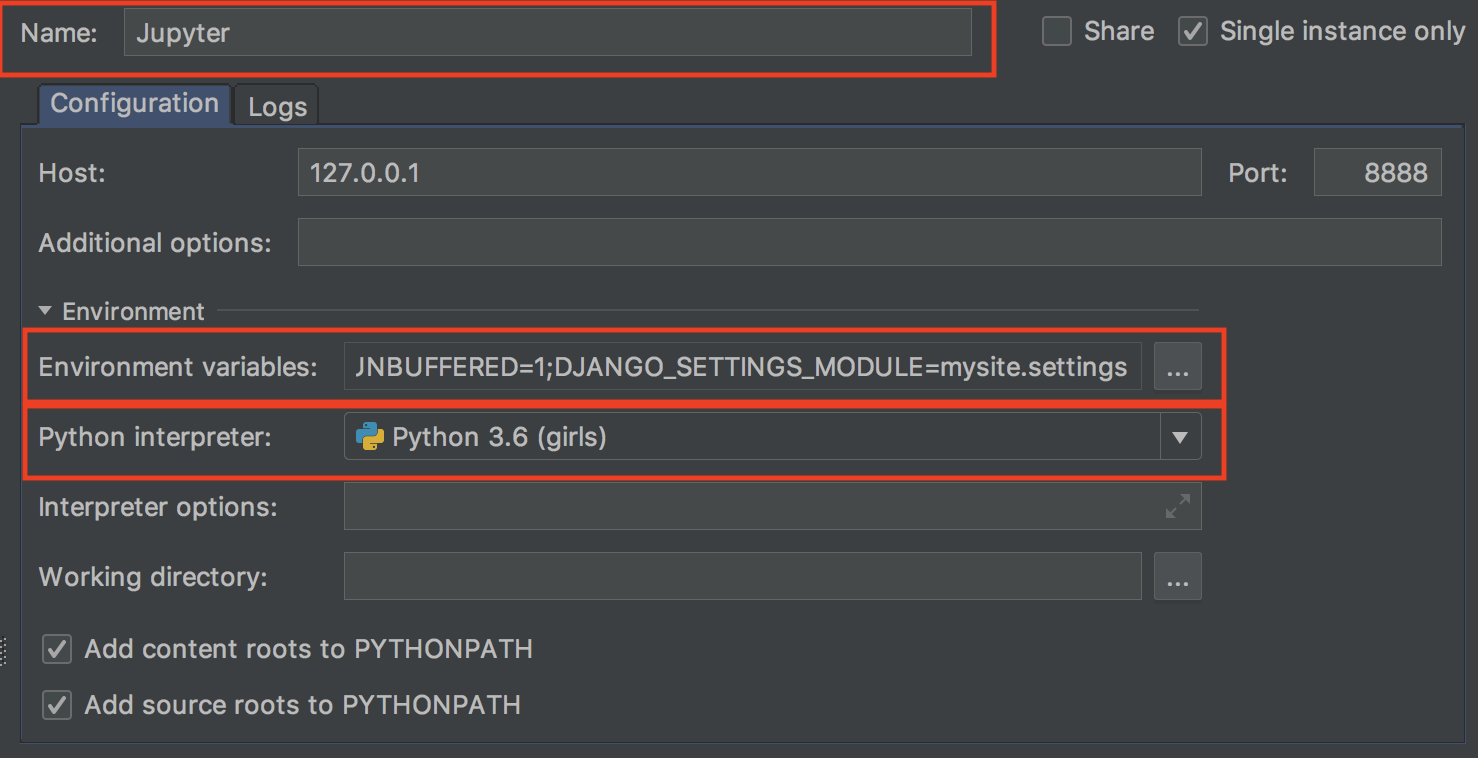Image resolution: width=1478 pixels, height=758 pixels.
Task: Click the Working directory label
Action: [153, 577]
